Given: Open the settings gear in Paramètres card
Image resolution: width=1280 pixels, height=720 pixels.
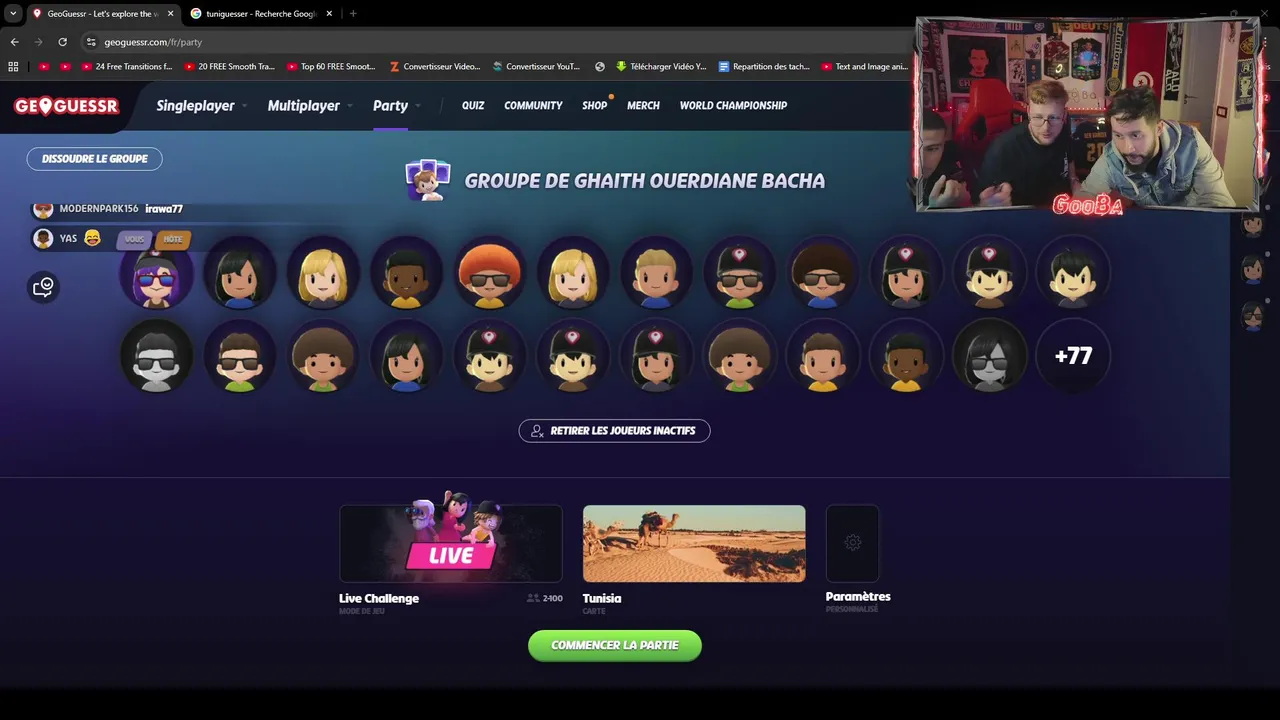Looking at the screenshot, I should pos(852,543).
